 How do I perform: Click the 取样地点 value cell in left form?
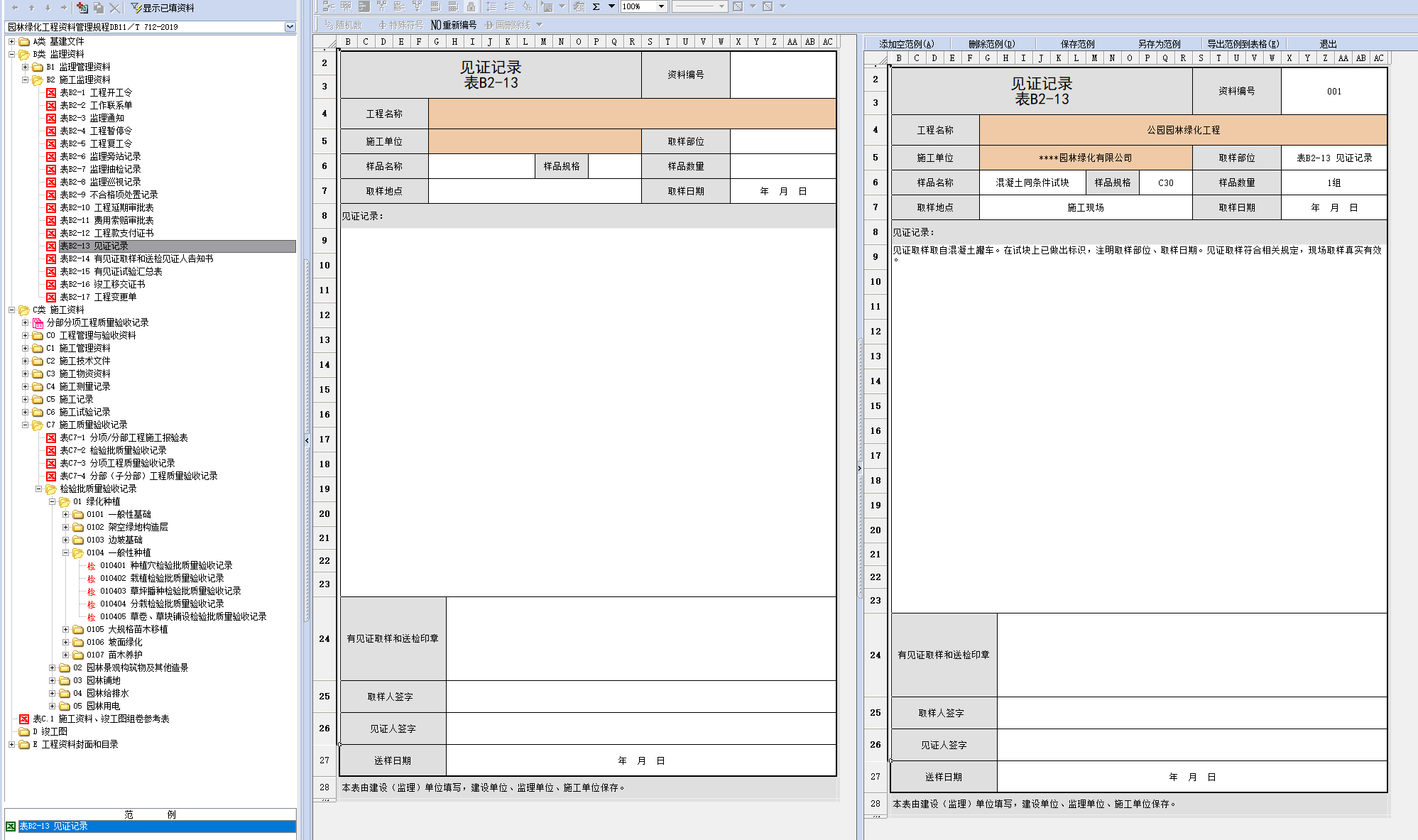tap(535, 191)
